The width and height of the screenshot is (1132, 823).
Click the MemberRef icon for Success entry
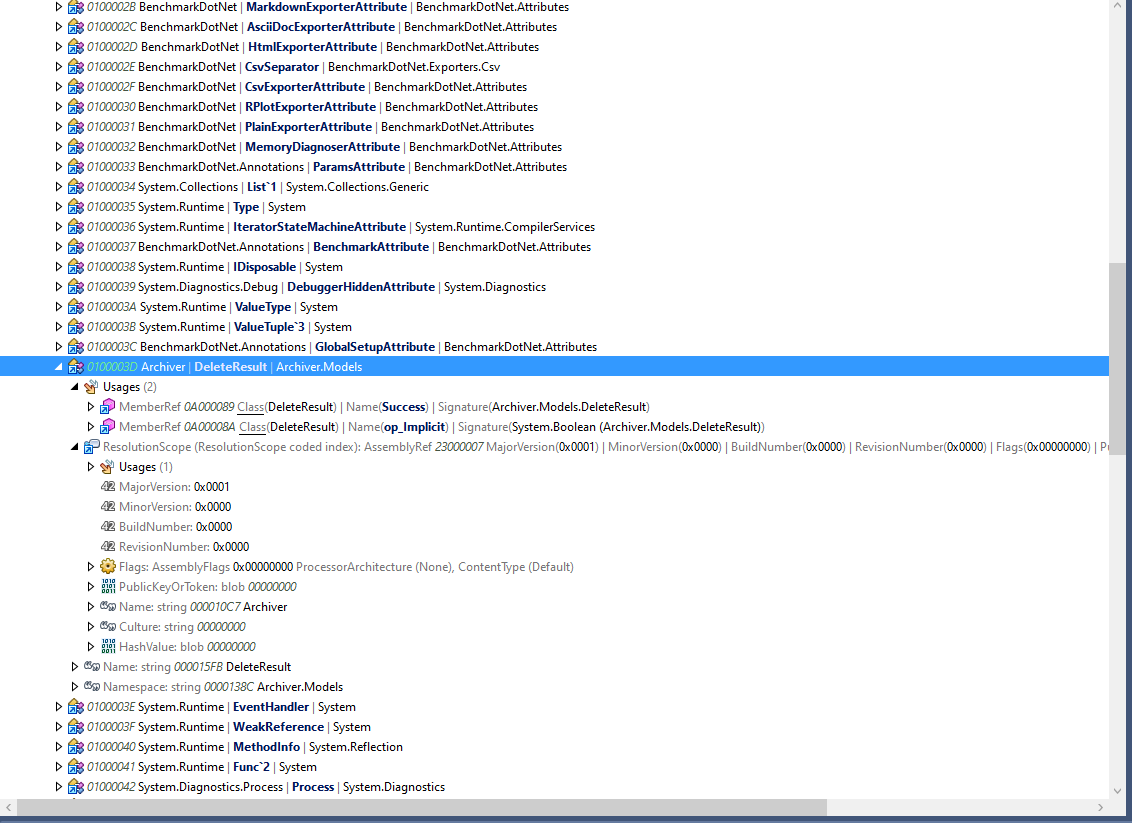108,407
